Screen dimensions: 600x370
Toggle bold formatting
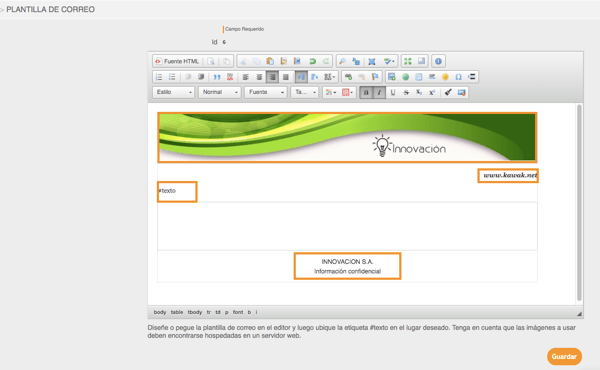[x=366, y=93]
